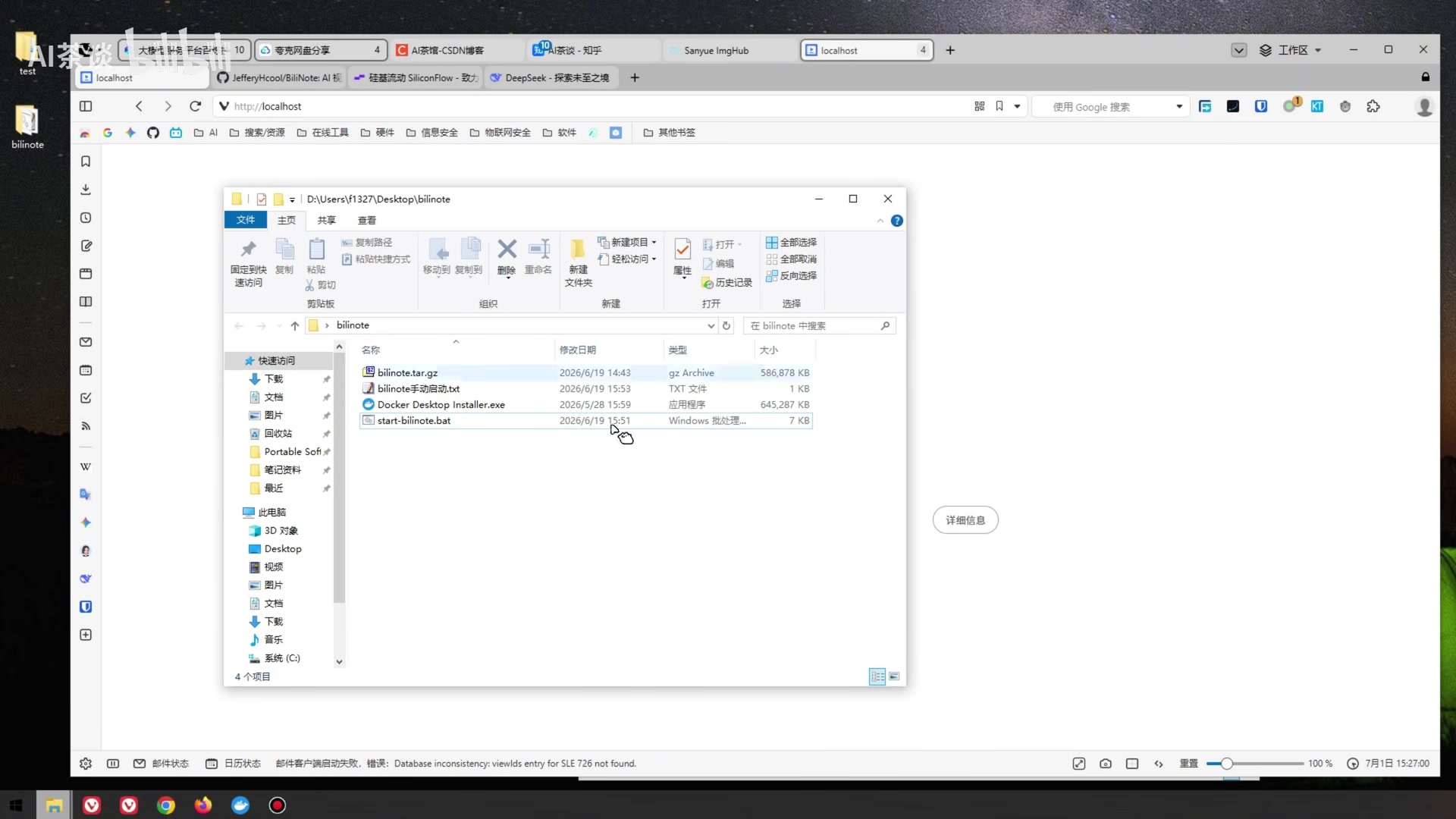The height and width of the screenshot is (819, 1456).
Task: Open Firefox from the Windows taskbar
Action: point(203,805)
